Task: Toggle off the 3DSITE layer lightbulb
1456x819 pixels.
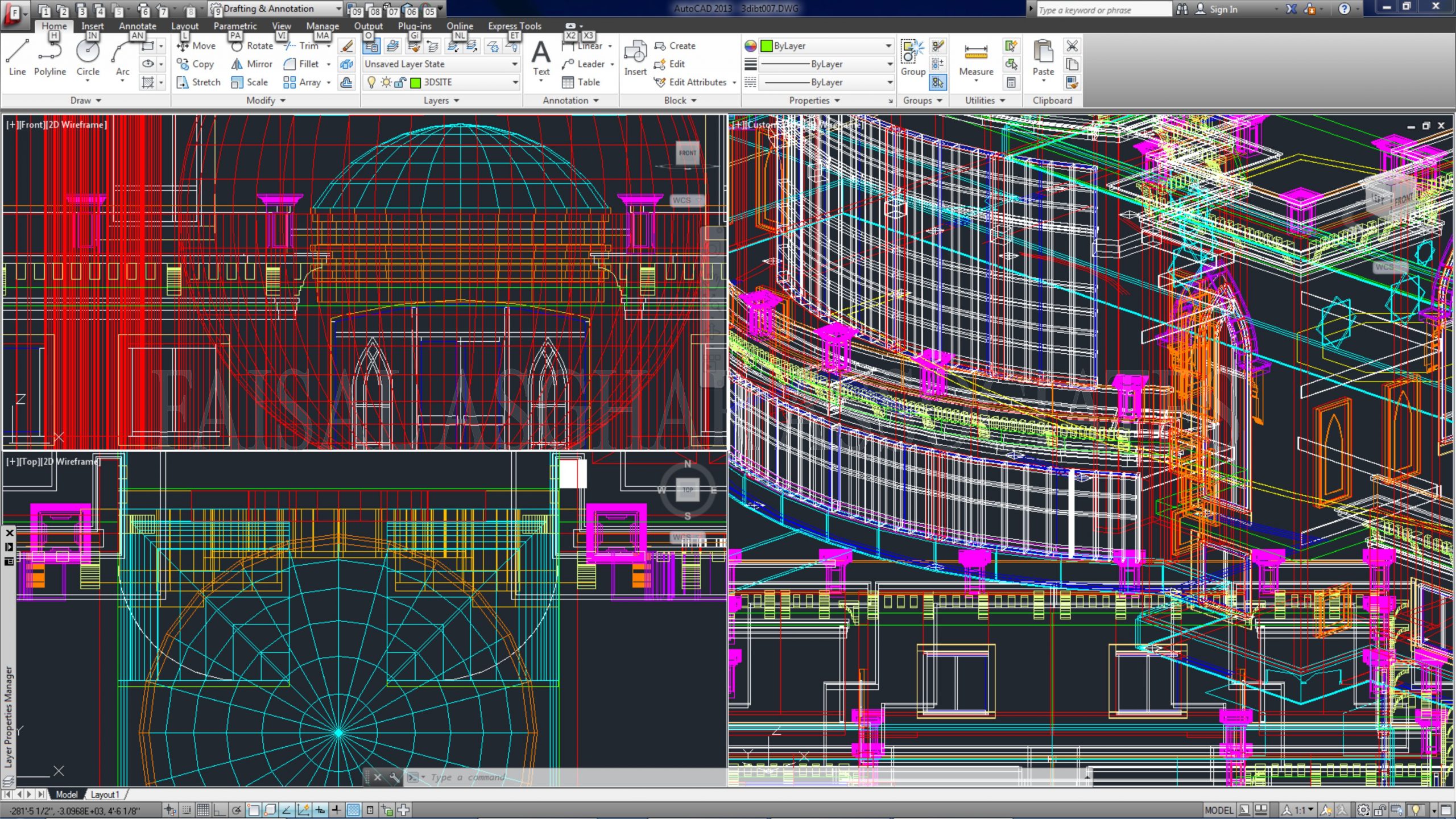Action: (371, 82)
